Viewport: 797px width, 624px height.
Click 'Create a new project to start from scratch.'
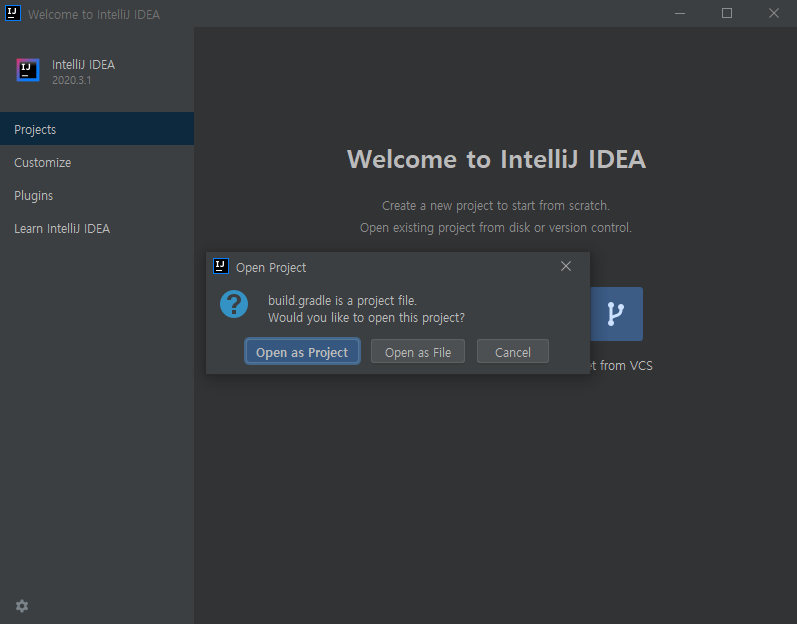coord(496,206)
